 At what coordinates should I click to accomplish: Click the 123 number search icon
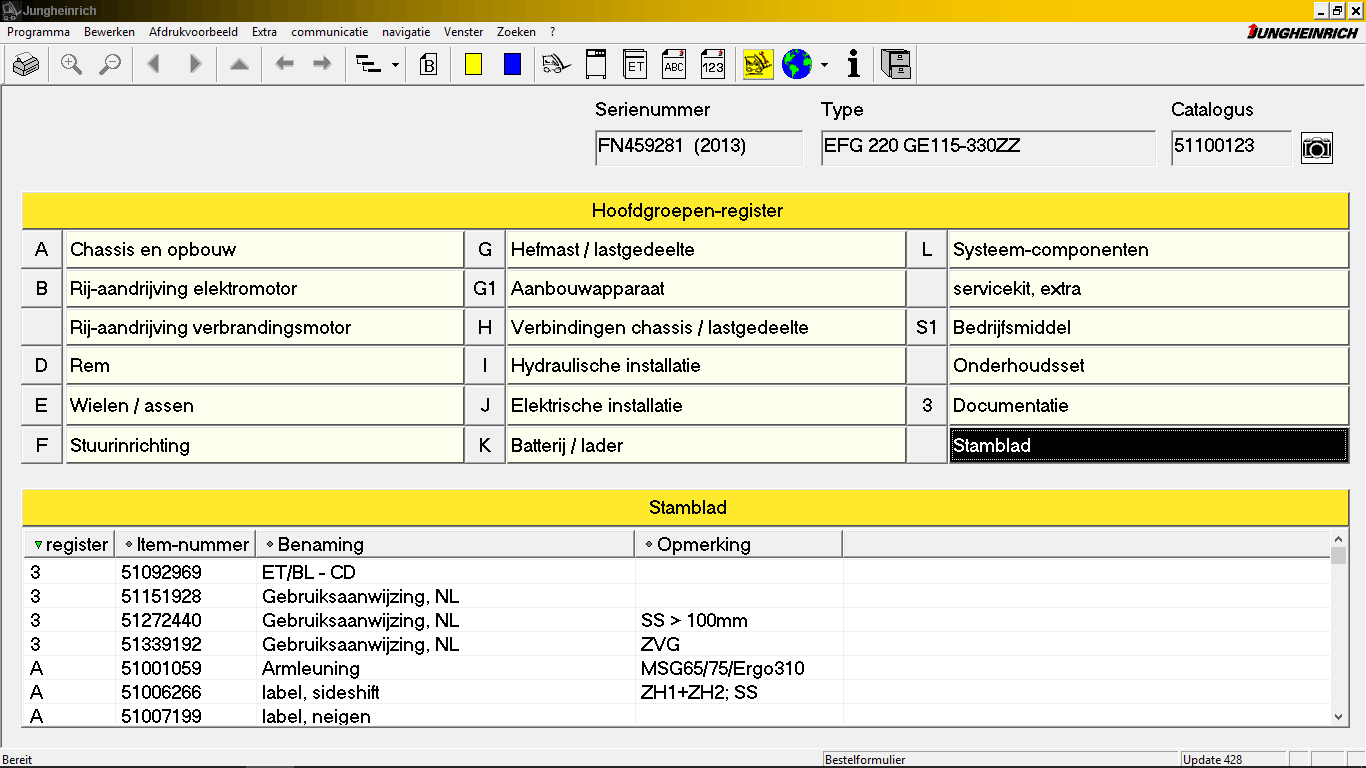click(x=712, y=65)
